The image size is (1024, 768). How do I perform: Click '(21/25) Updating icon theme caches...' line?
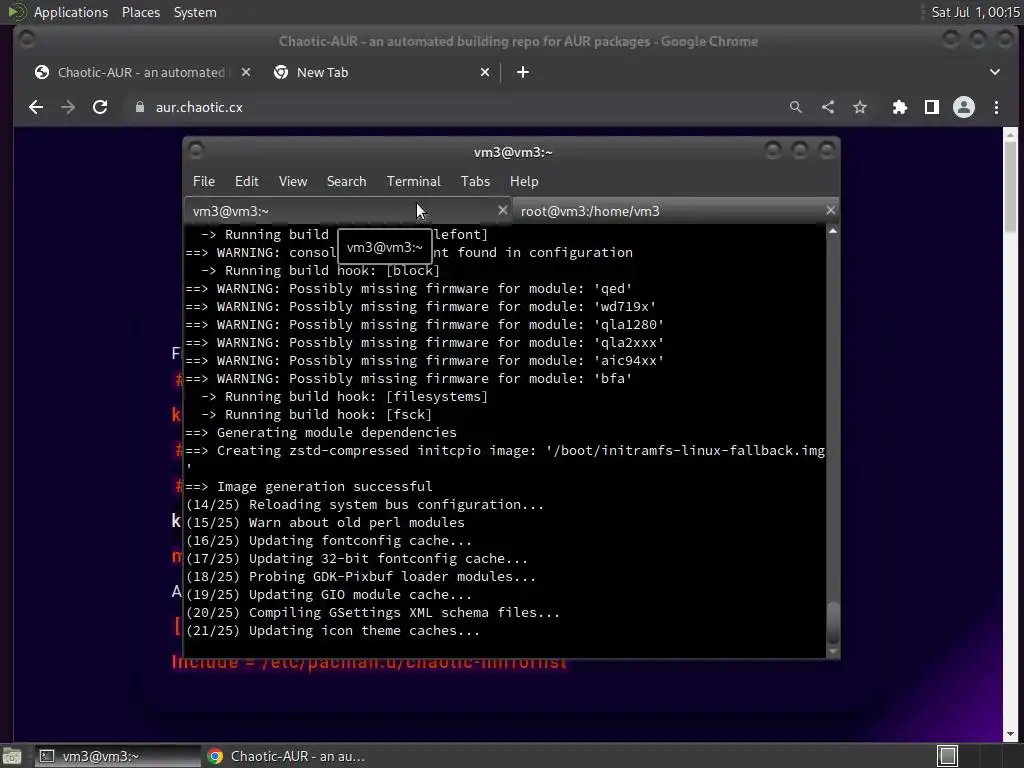point(333,631)
